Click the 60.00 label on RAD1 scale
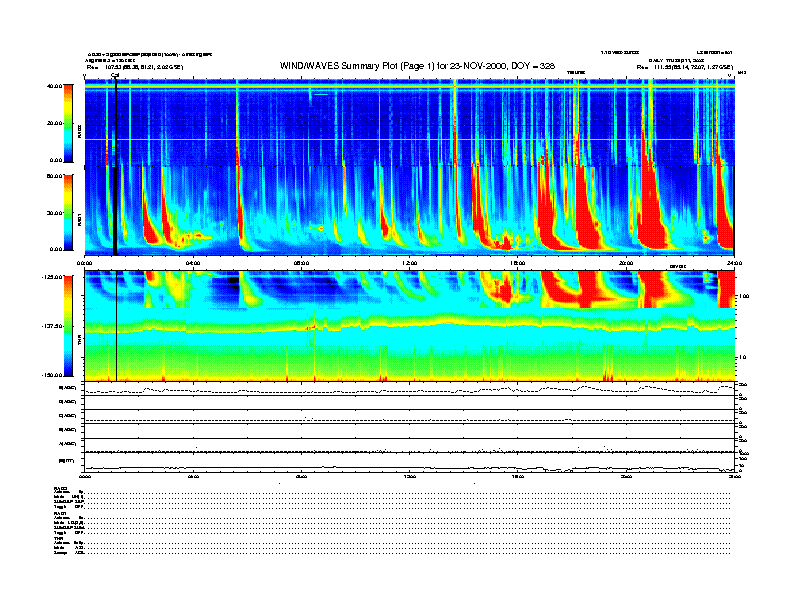 click(x=54, y=176)
